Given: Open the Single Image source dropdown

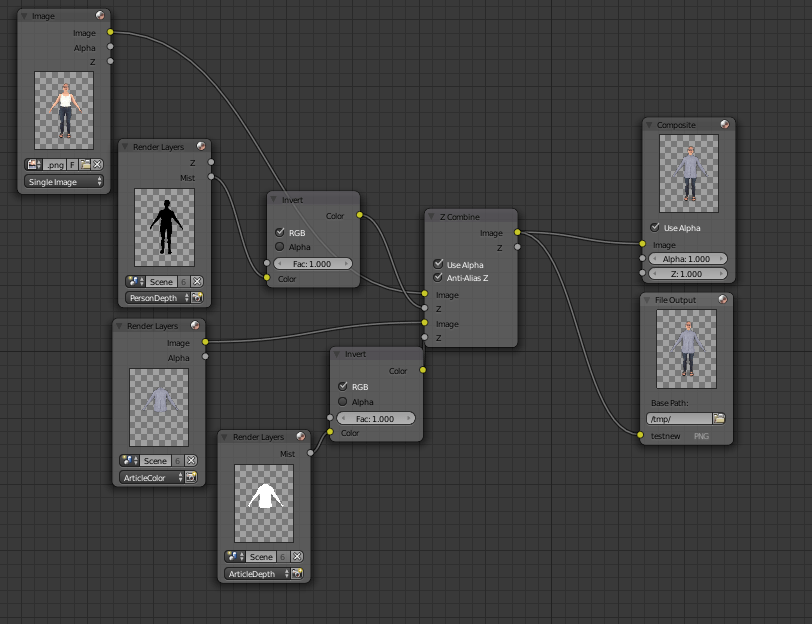Looking at the screenshot, I should click(x=64, y=181).
